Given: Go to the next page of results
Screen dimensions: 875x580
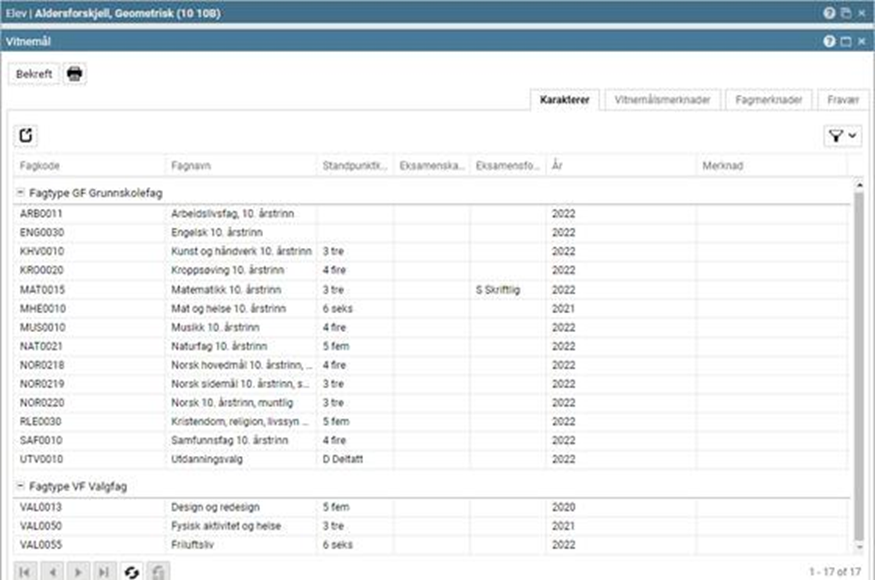Looking at the screenshot, I should coord(78,572).
